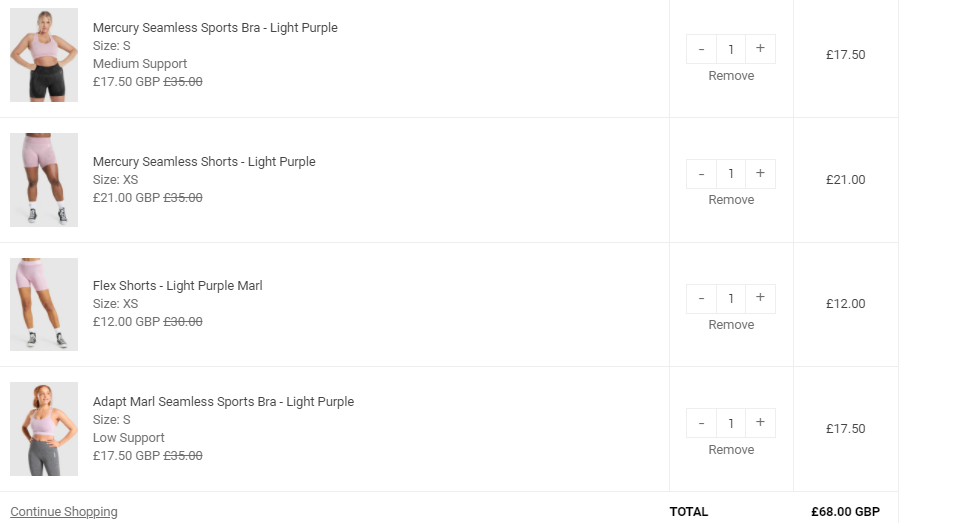Remove Mercury Seamless Shorts from cart
This screenshot has height=523, width=971.
731,200
